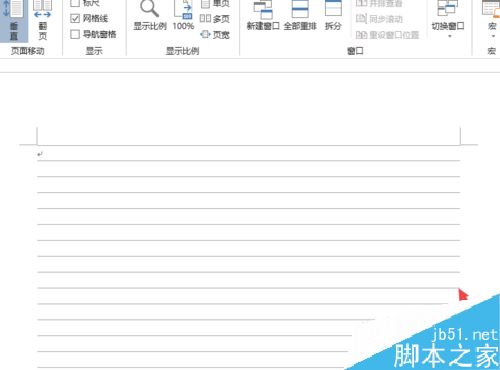The width and height of the screenshot is (500, 370).
Task: Switch to 翻页 side-to-side page movement
Action: (x=43, y=20)
